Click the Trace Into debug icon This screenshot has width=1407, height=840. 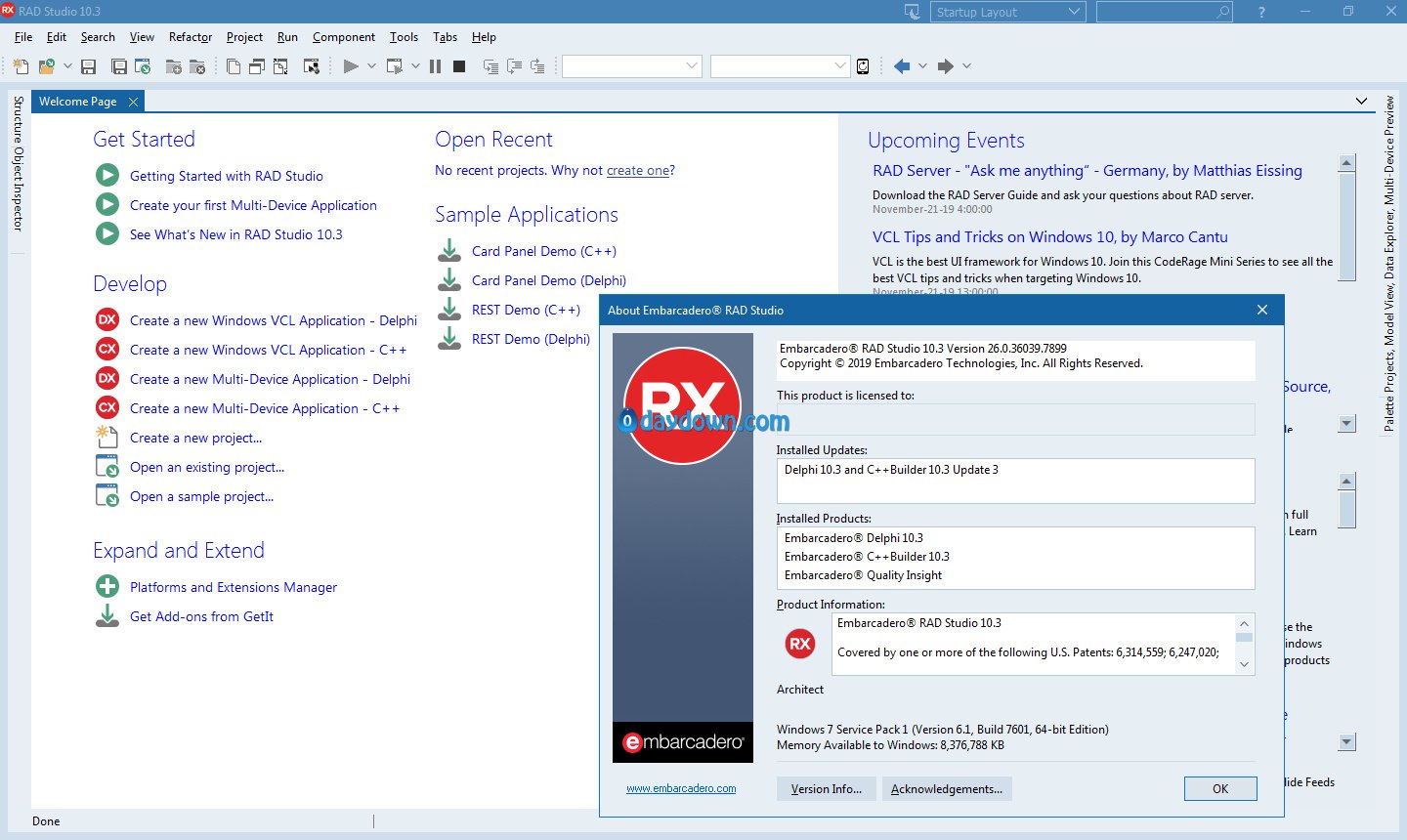(490, 66)
